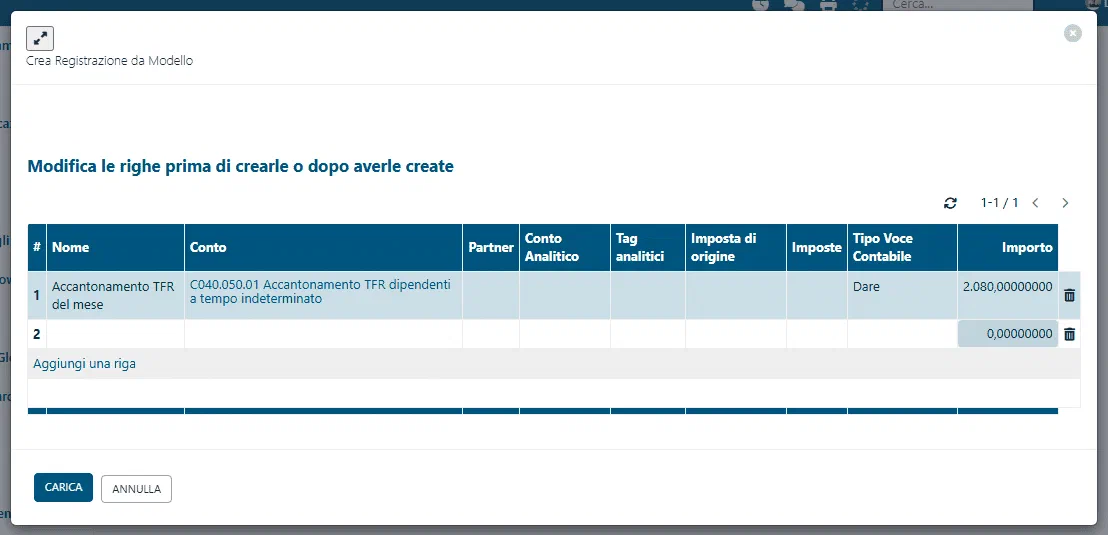Sort by Imposte column header
Screen dimensions: 1108x535
(x=817, y=247)
